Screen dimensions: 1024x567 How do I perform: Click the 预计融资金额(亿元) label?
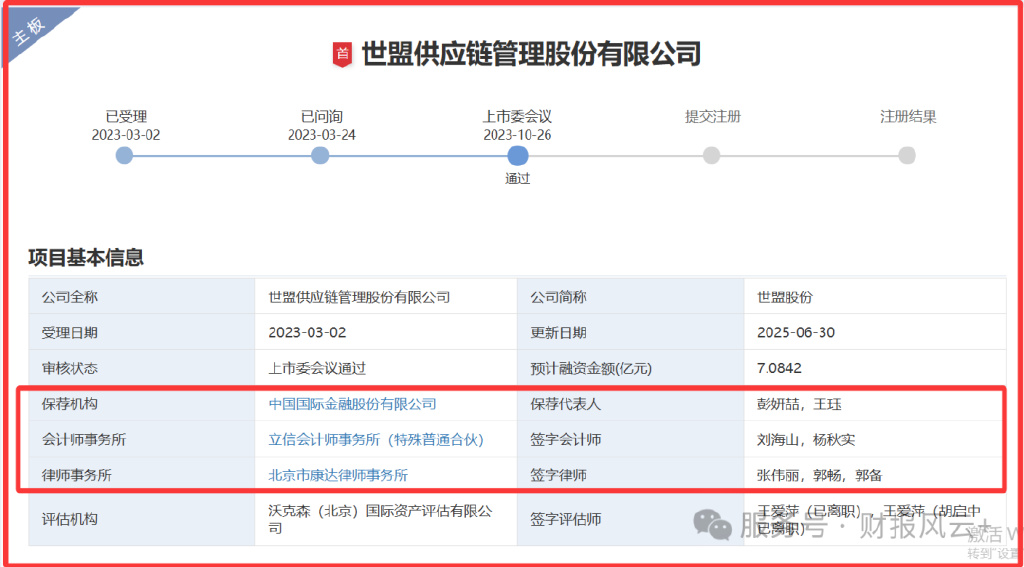coord(592,368)
